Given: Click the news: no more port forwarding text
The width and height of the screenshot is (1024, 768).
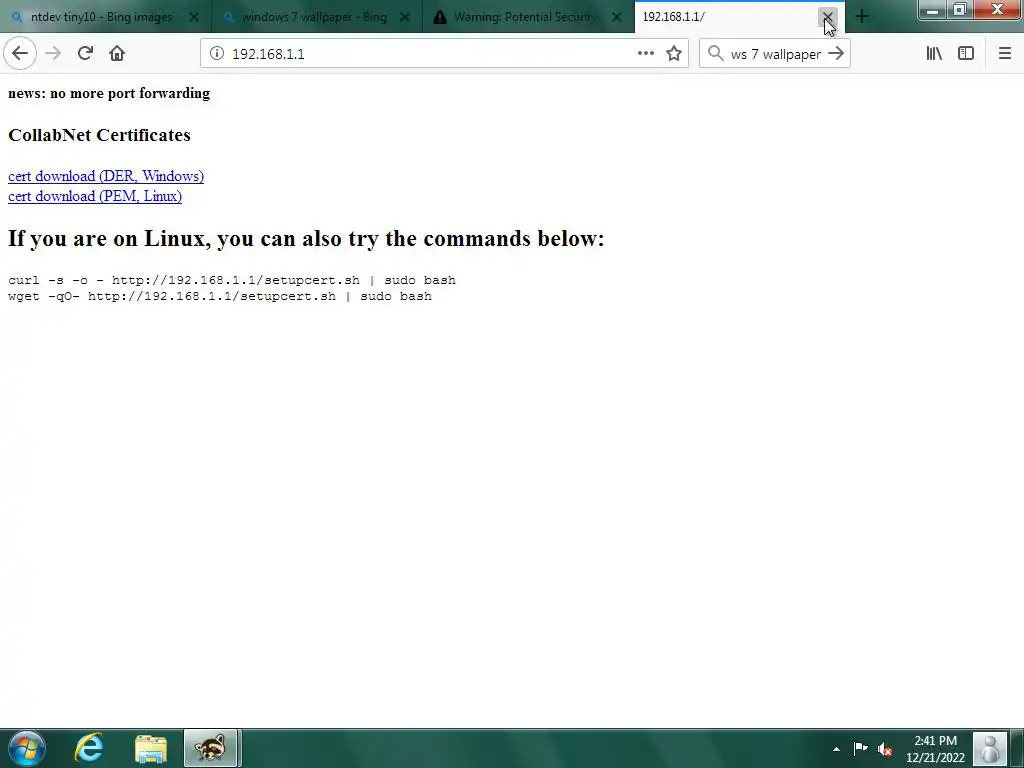Looking at the screenshot, I should 109,93.
